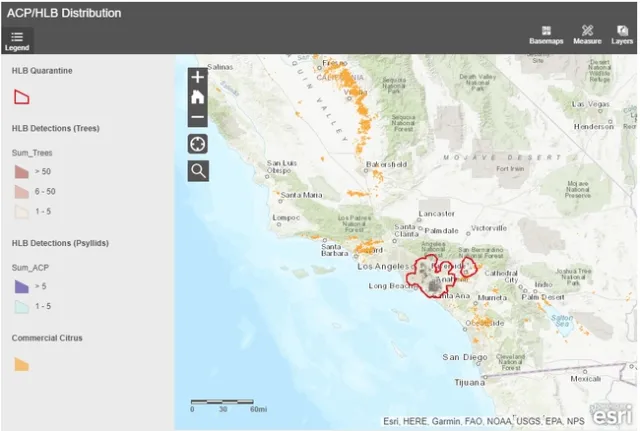The image size is (640, 431).
Task: Open the map search tool
Action: point(198,171)
